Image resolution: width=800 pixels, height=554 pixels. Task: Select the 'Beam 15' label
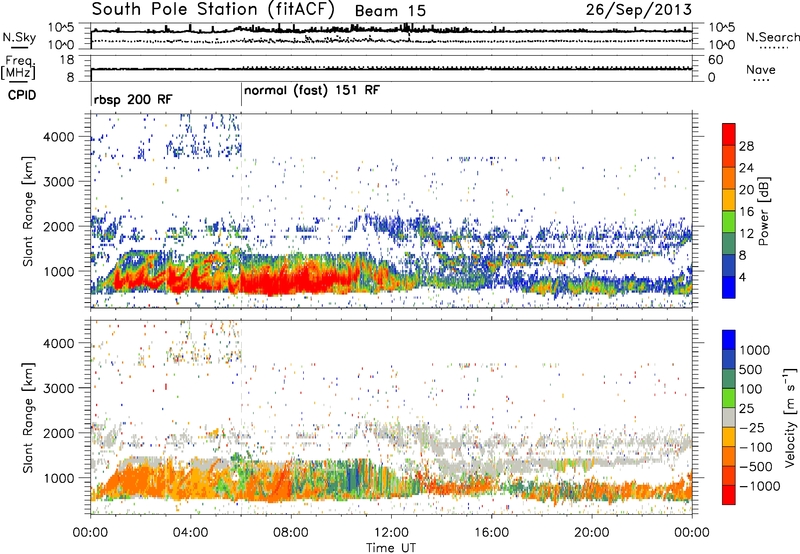[390, 11]
